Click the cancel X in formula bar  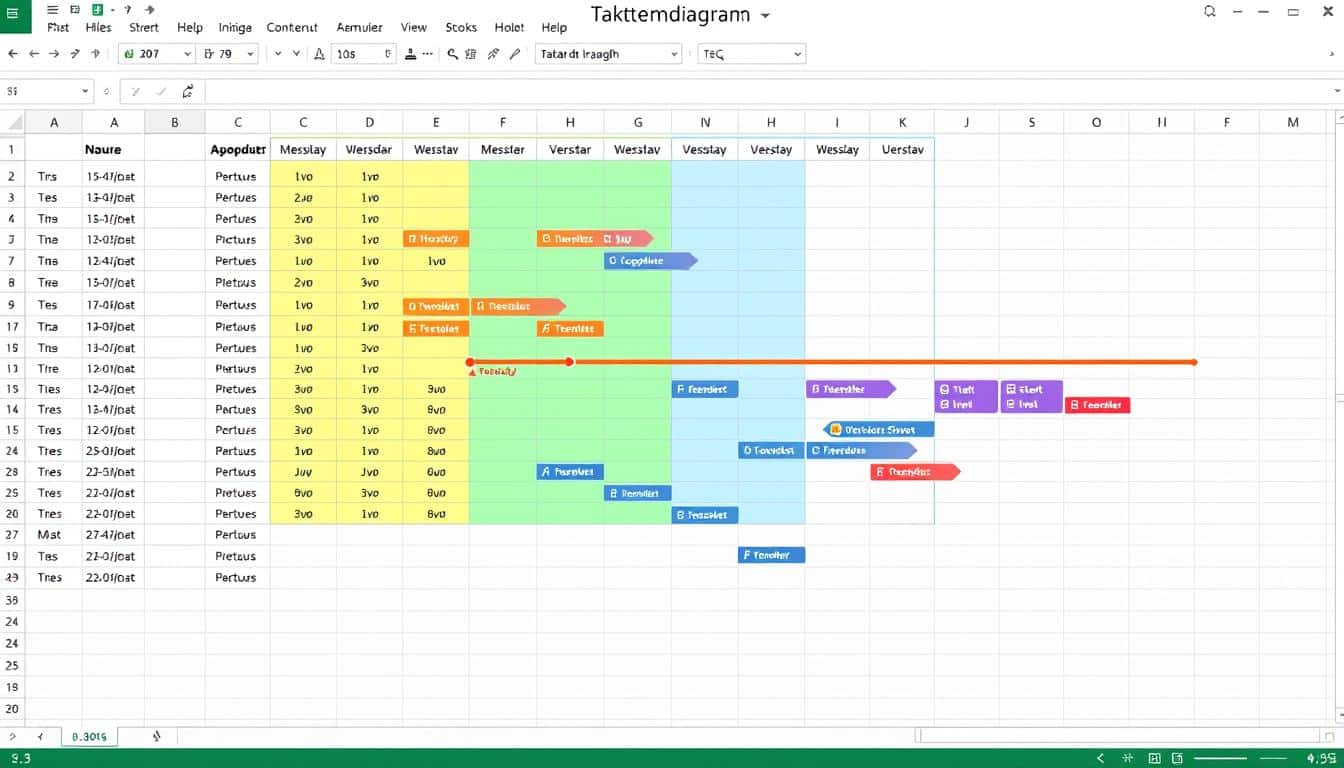coord(137,91)
